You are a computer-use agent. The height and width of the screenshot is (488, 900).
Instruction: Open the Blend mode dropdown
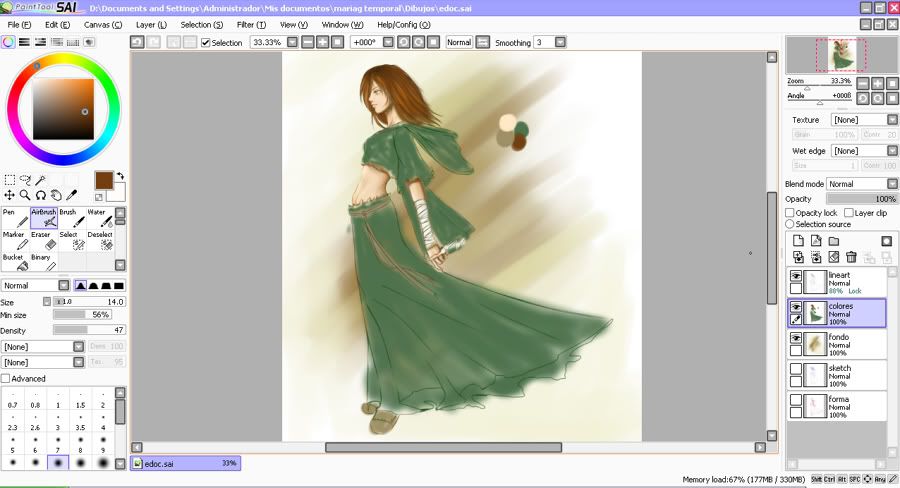click(x=893, y=184)
